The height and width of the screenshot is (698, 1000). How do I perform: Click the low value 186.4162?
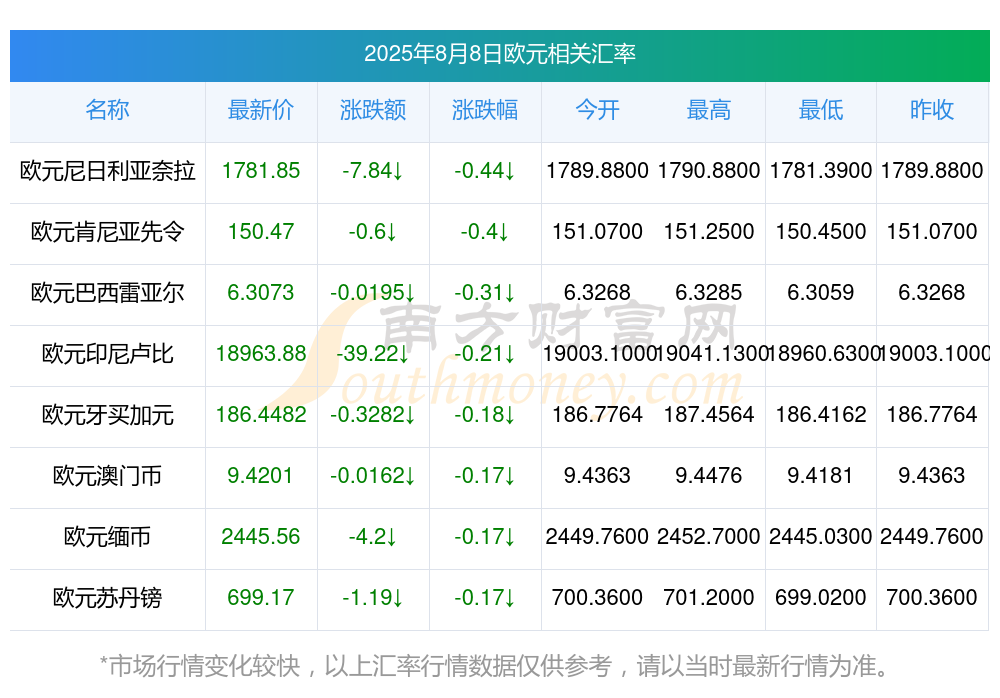[x=821, y=415]
